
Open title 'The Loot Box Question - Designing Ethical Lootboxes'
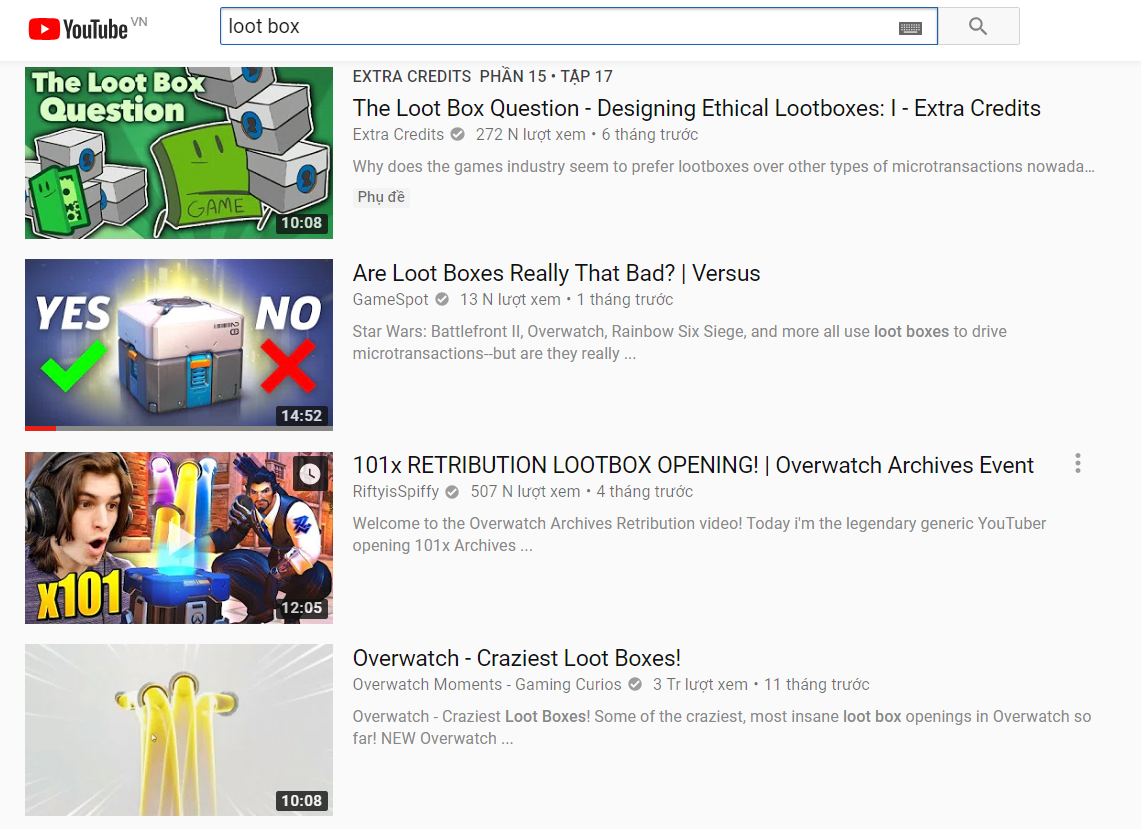click(x=696, y=108)
